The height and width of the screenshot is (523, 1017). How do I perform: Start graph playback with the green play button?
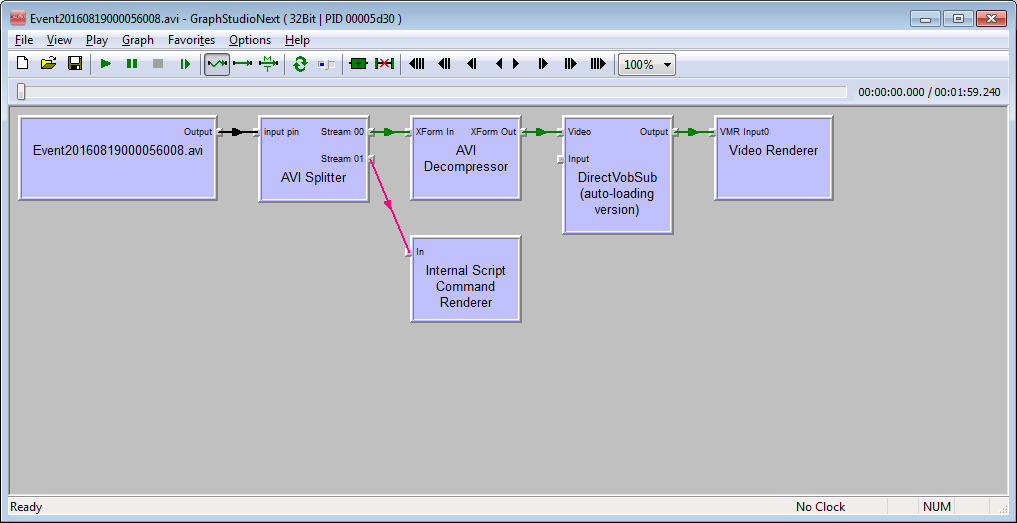click(x=106, y=64)
